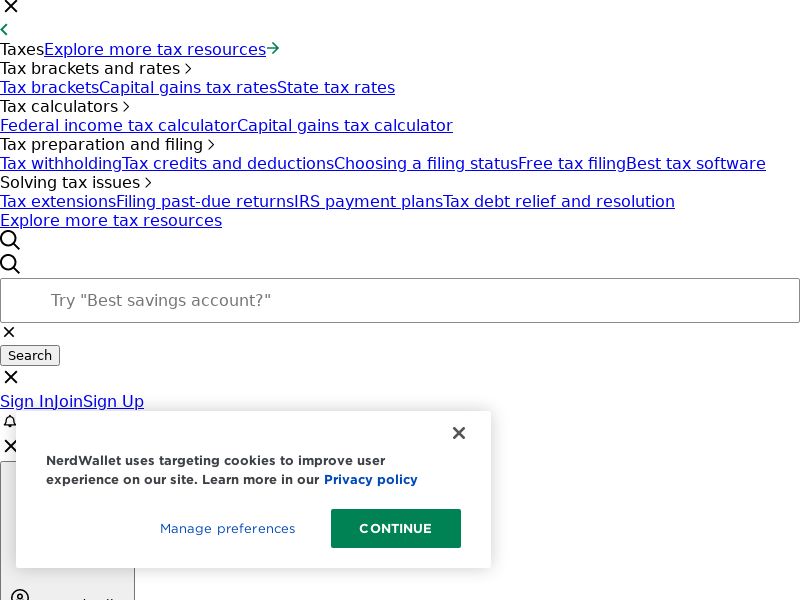The width and height of the screenshot is (800, 600).
Task: Open Tax extensions link
Action: pyautogui.click(x=58, y=202)
